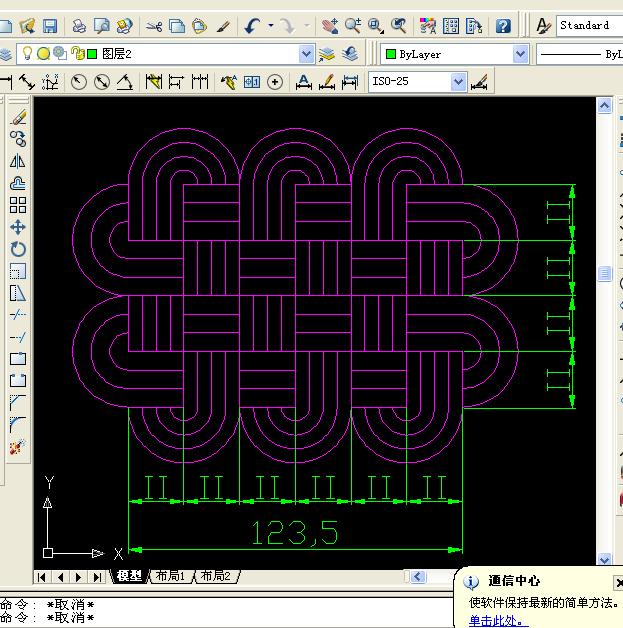Toggle viewport freeze icon for 图层2

coord(60,53)
